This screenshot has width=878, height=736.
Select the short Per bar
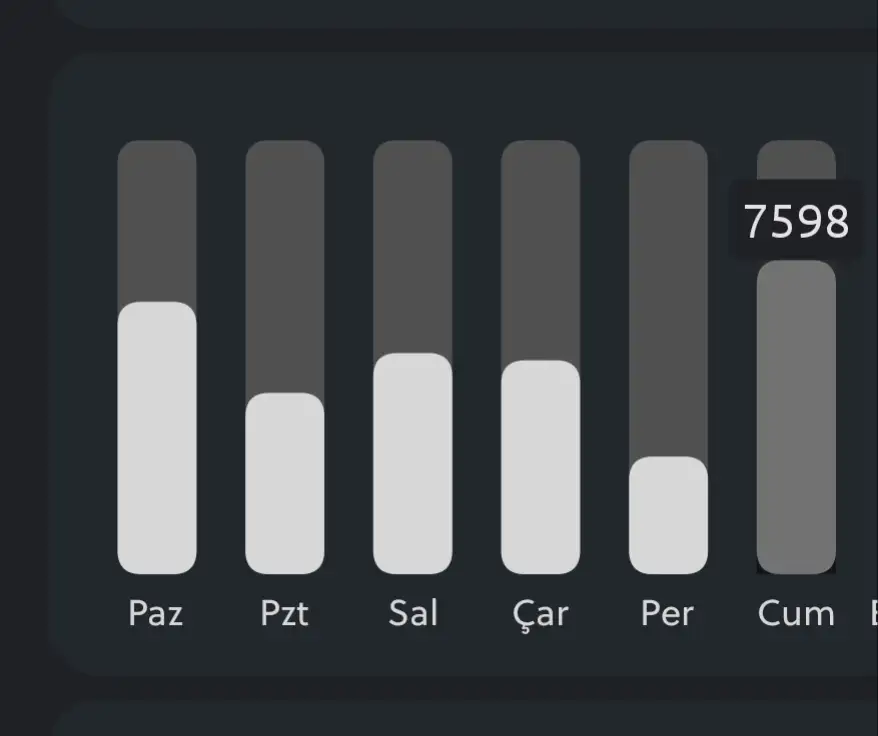tap(668, 515)
